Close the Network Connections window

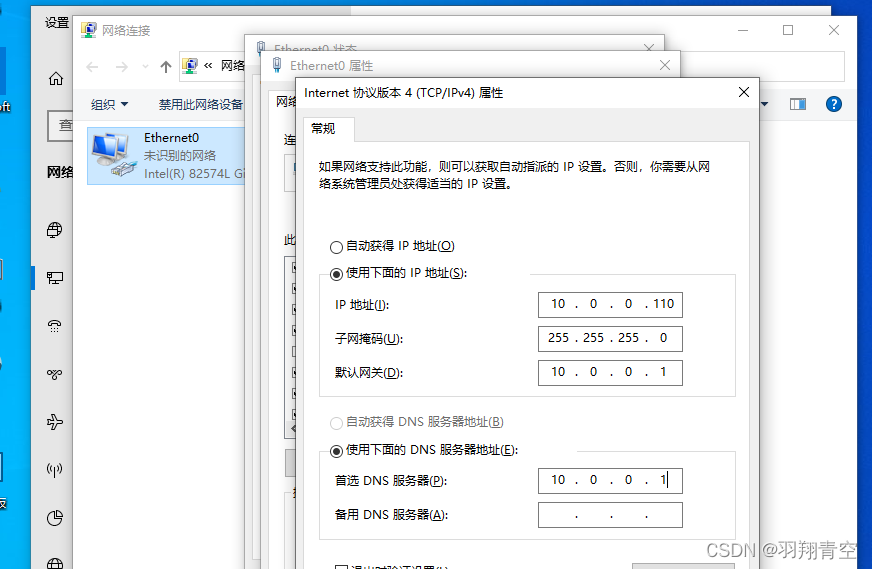pos(834,30)
